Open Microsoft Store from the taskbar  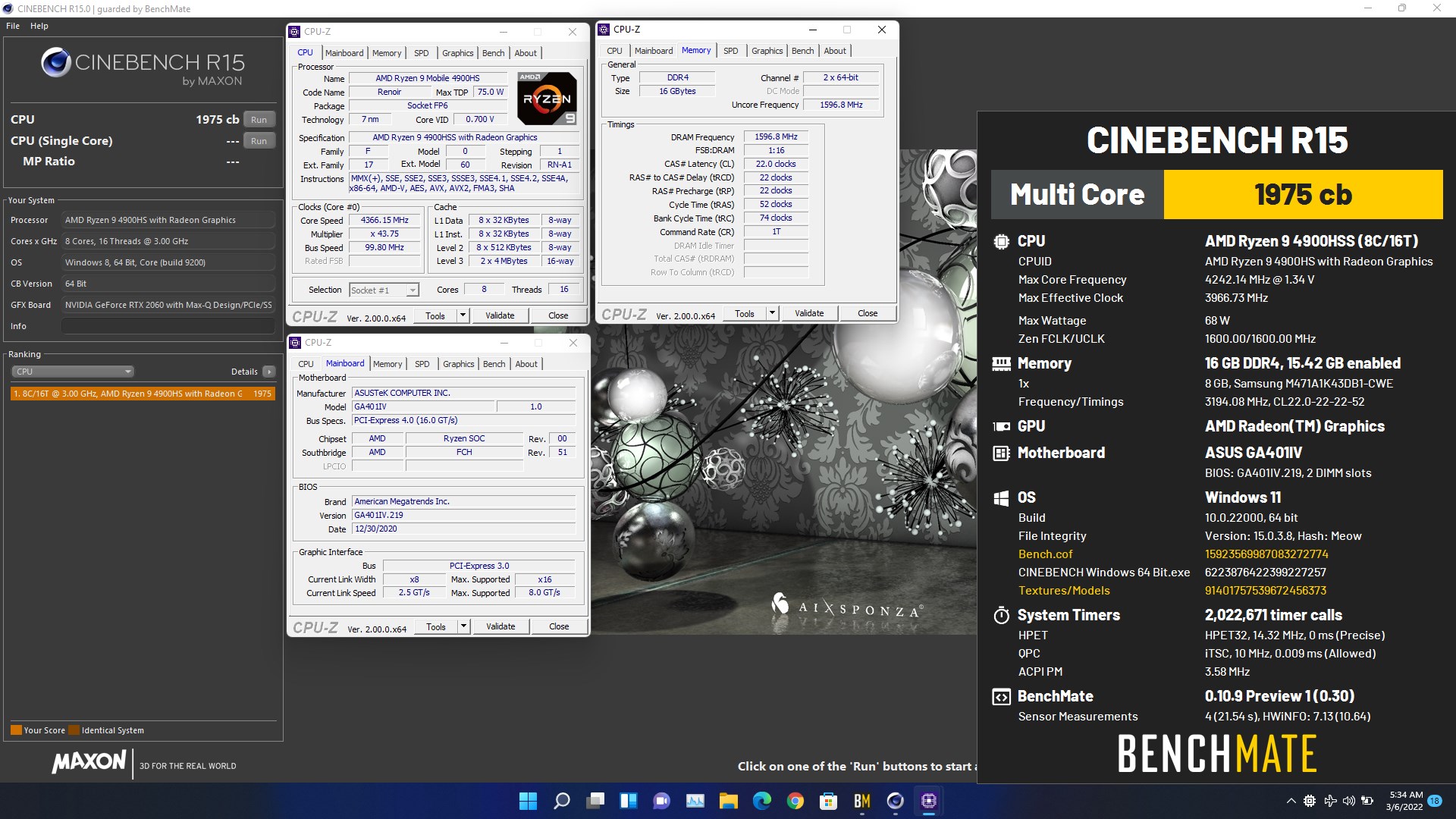click(x=829, y=801)
